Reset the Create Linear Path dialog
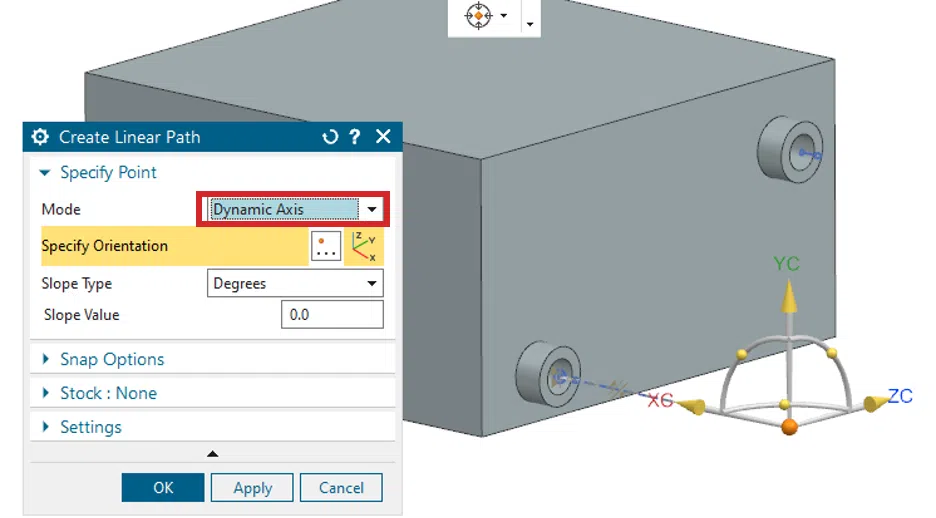This screenshot has width=936, height=518. 330,137
